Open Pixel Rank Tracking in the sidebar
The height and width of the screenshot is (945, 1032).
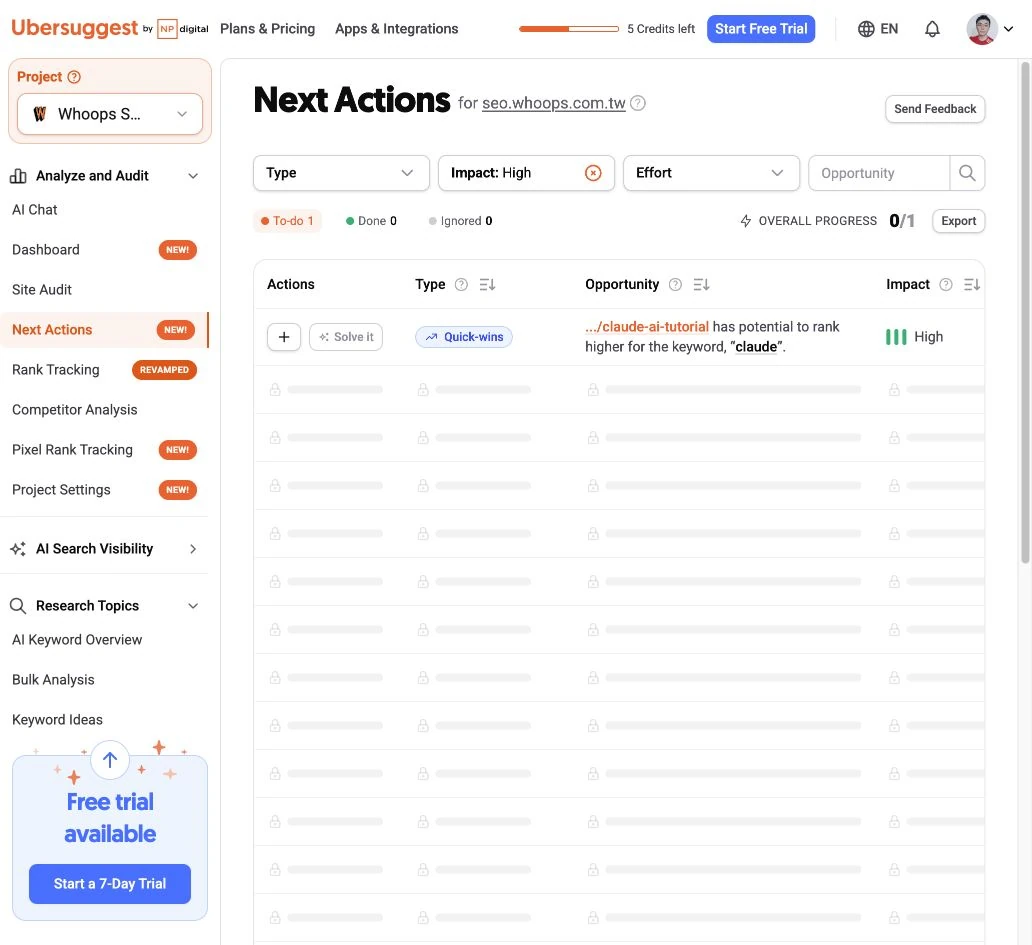(72, 450)
